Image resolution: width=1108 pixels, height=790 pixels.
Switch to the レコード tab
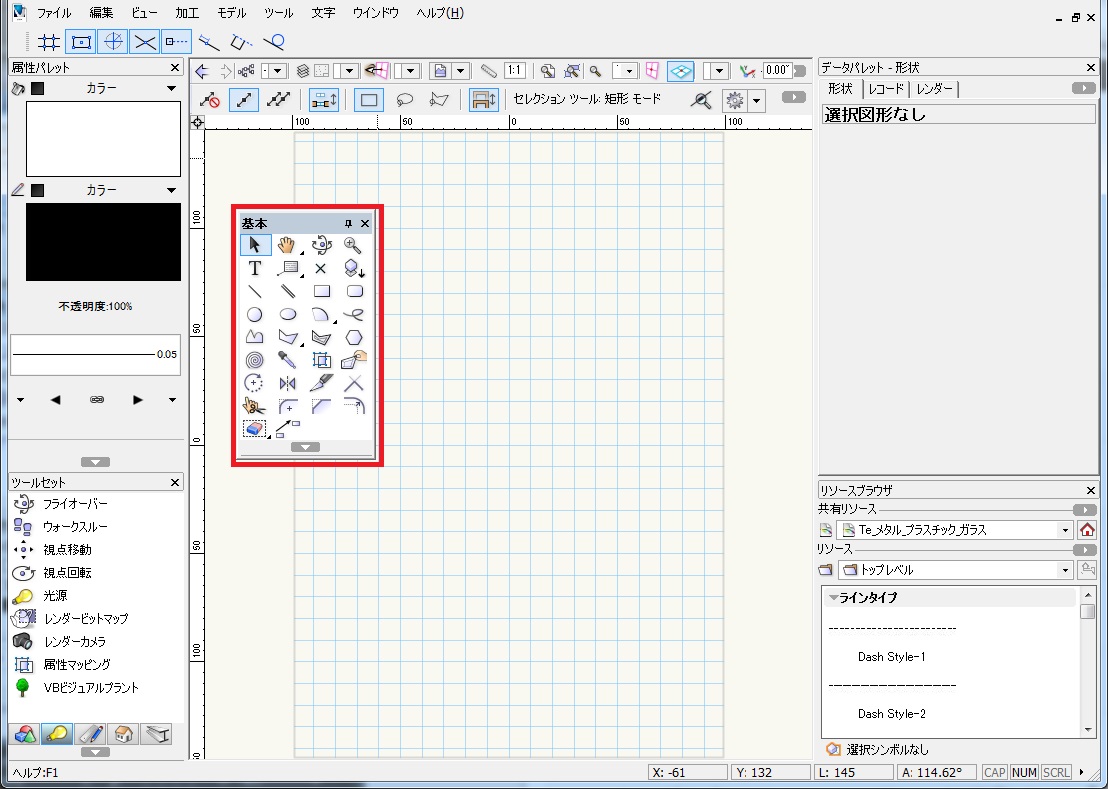point(887,89)
